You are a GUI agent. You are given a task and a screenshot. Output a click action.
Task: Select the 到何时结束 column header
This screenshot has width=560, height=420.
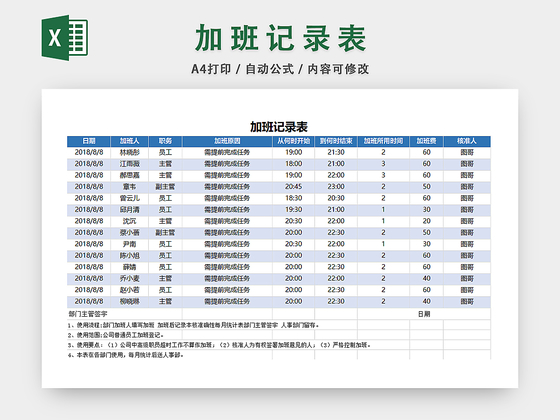[x=336, y=141]
